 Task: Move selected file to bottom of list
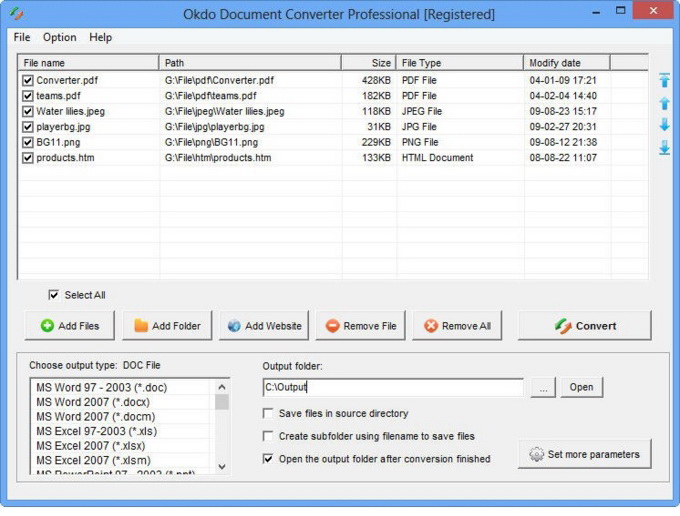click(664, 148)
